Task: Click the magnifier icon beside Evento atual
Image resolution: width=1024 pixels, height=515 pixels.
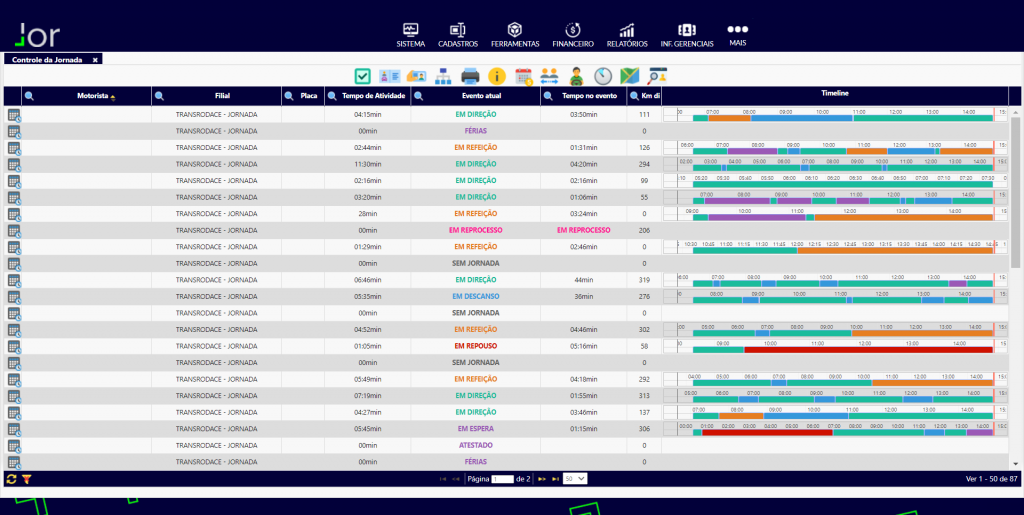Action: click(x=419, y=96)
